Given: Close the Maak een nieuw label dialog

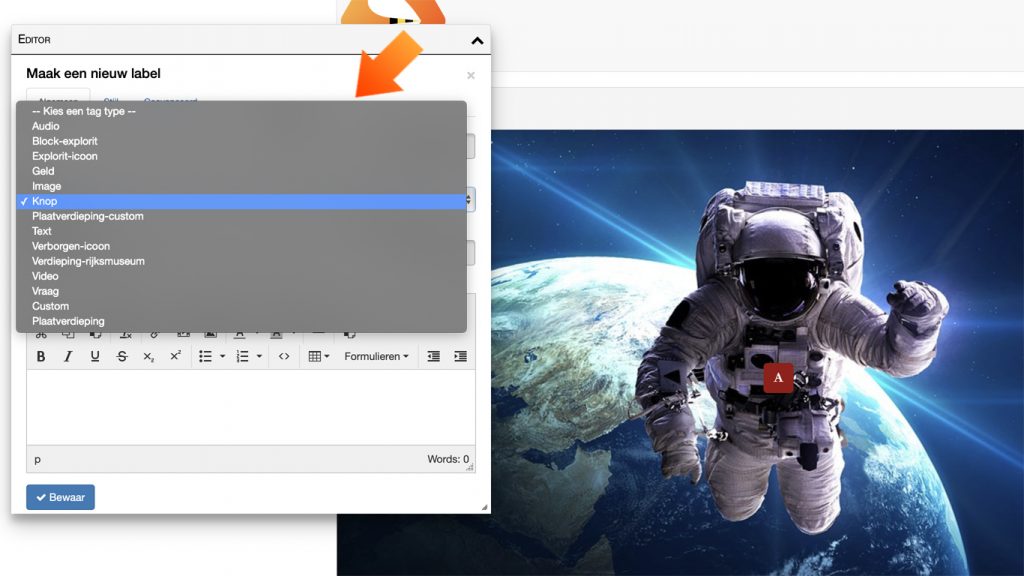Looking at the screenshot, I should pyautogui.click(x=471, y=76).
